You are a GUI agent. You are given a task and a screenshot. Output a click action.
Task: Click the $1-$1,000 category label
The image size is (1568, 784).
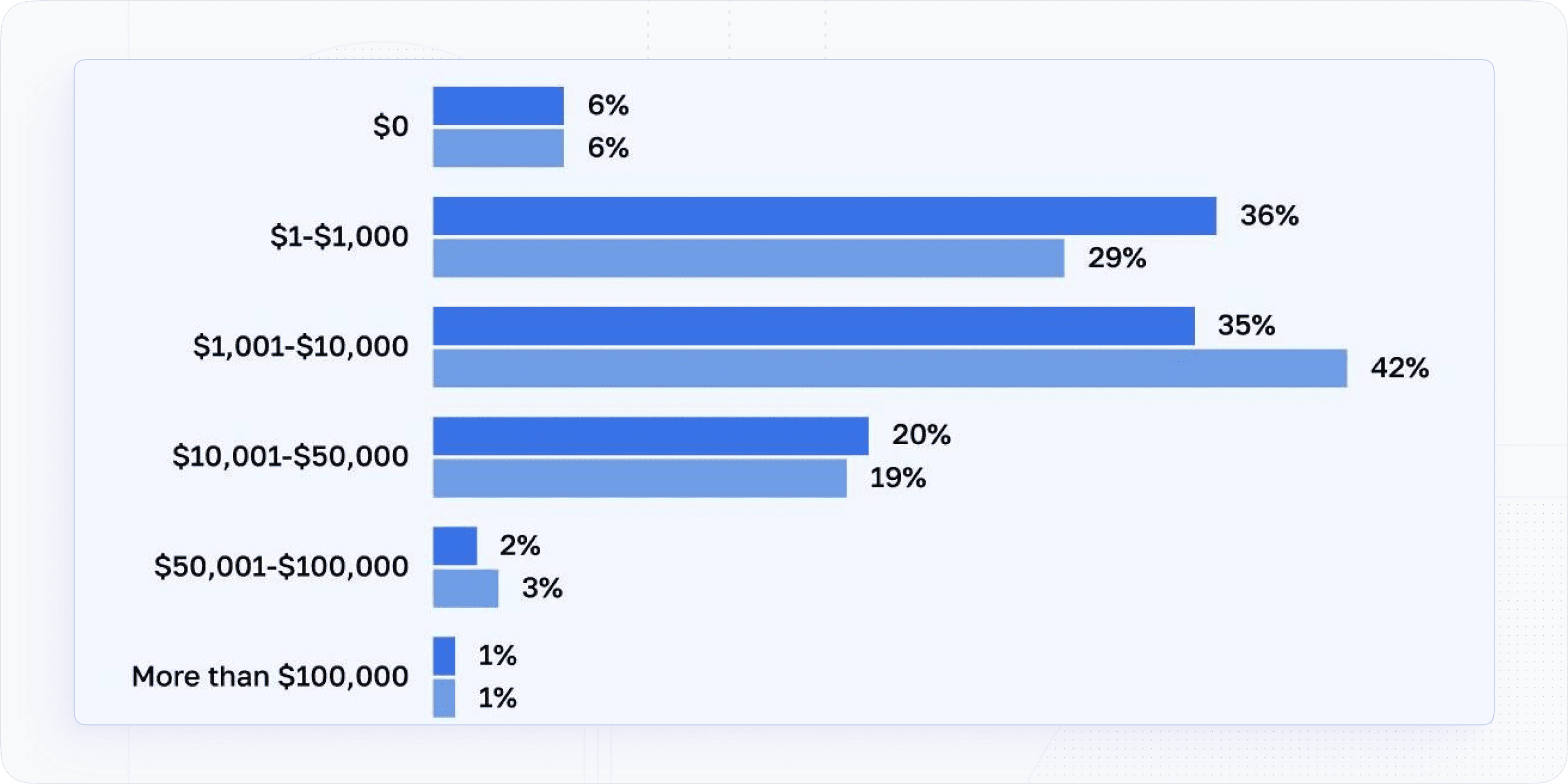[x=339, y=236]
